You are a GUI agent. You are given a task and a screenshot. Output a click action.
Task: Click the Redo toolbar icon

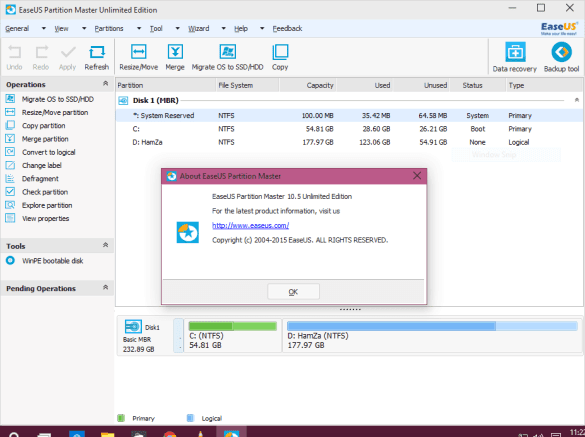(x=41, y=57)
